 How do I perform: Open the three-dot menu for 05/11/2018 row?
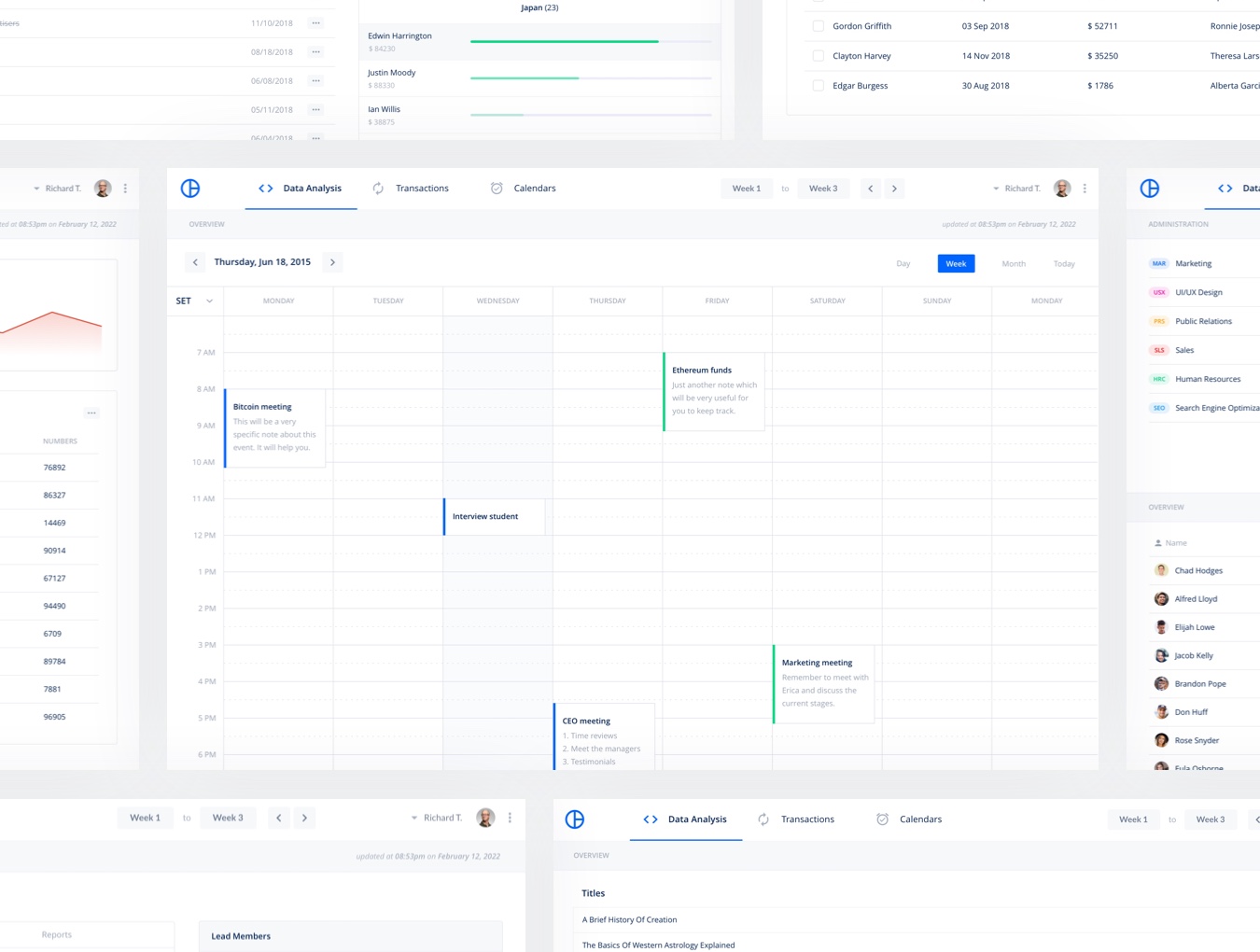[x=316, y=110]
